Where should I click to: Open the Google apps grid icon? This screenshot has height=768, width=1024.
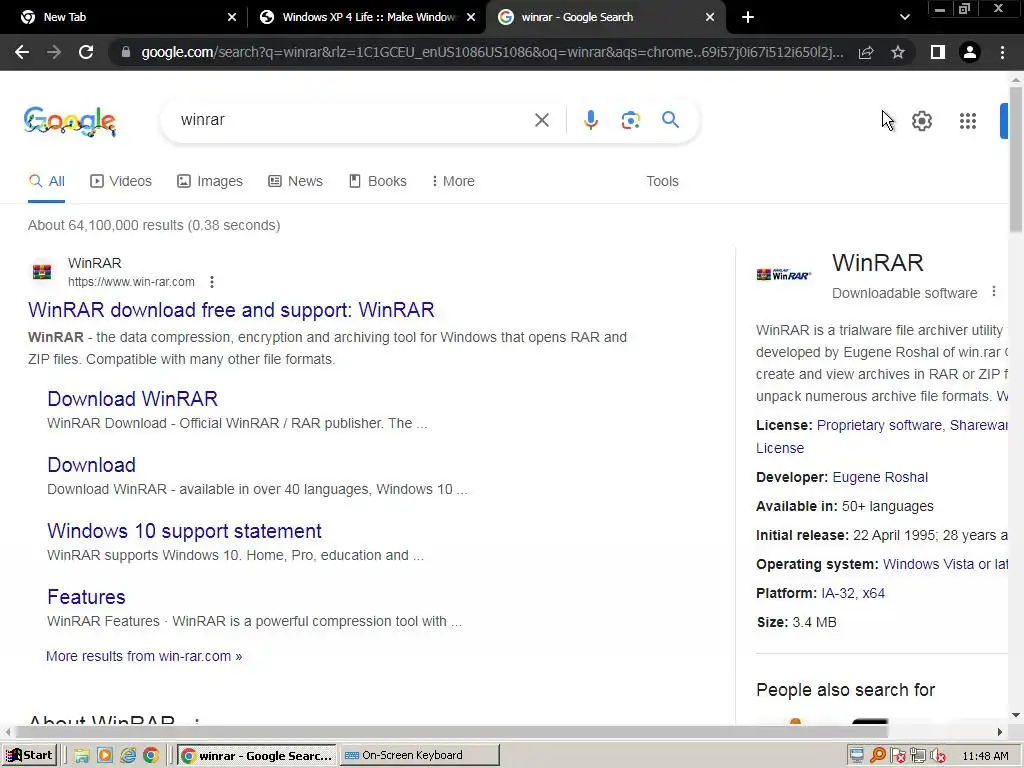968,121
